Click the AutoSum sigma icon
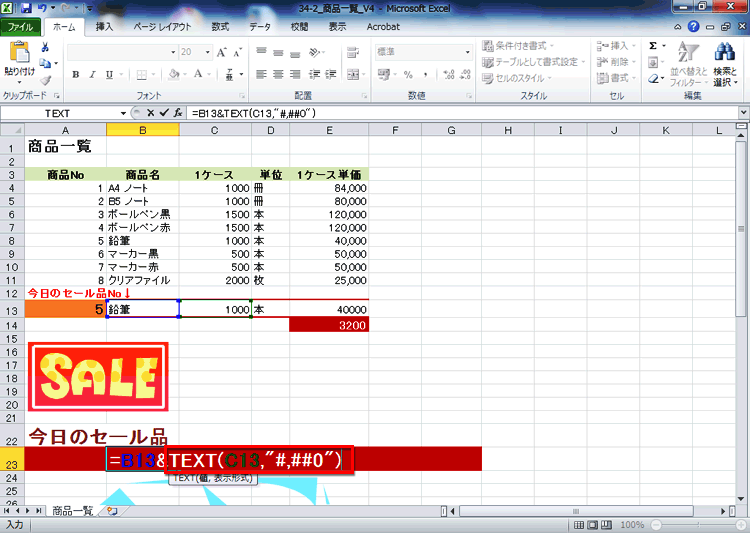The height and width of the screenshot is (533, 750). (653, 46)
